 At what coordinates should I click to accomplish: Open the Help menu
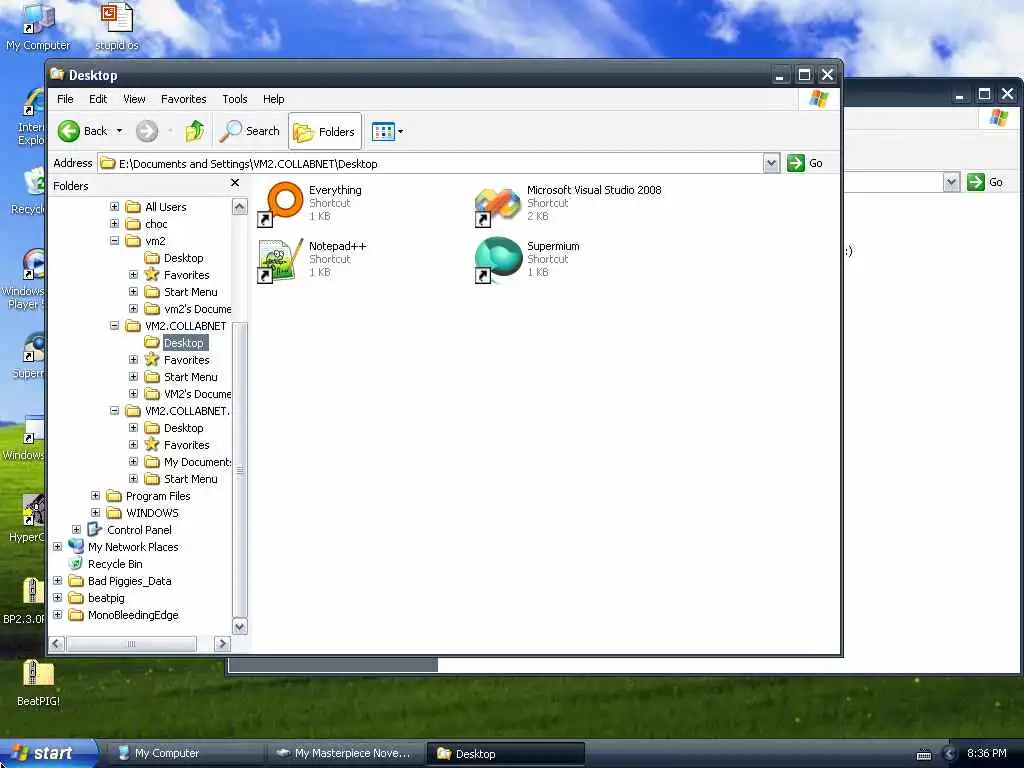[x=274, y=99]
